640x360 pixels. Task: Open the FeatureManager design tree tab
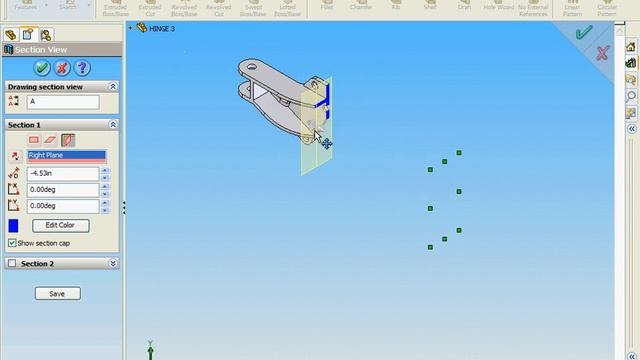coord(11,35)
